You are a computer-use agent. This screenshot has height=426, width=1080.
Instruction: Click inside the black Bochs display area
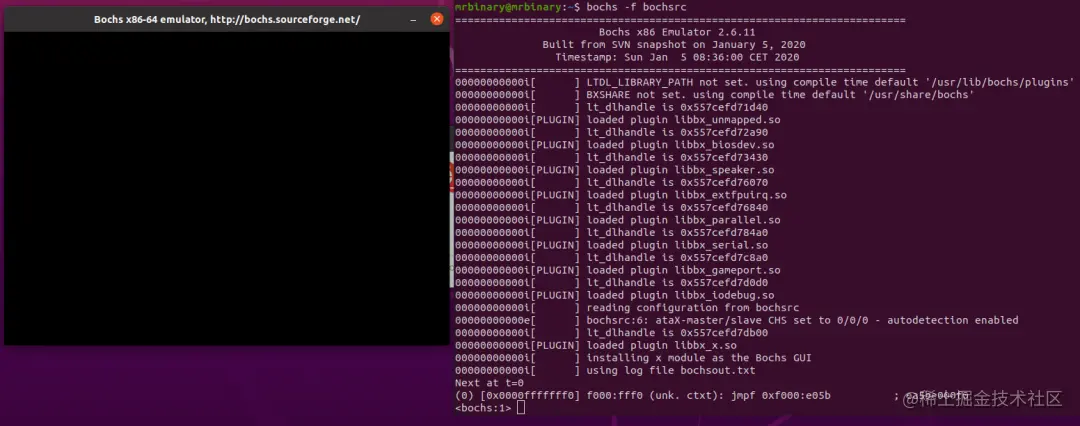227,187
